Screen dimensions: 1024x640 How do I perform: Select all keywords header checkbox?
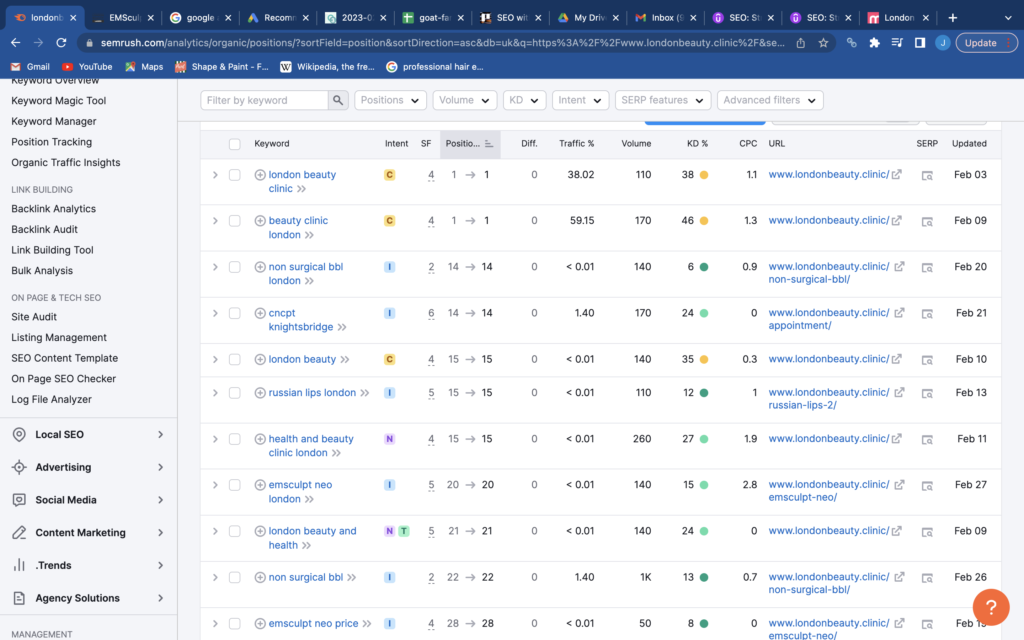(x=234, y=144)
